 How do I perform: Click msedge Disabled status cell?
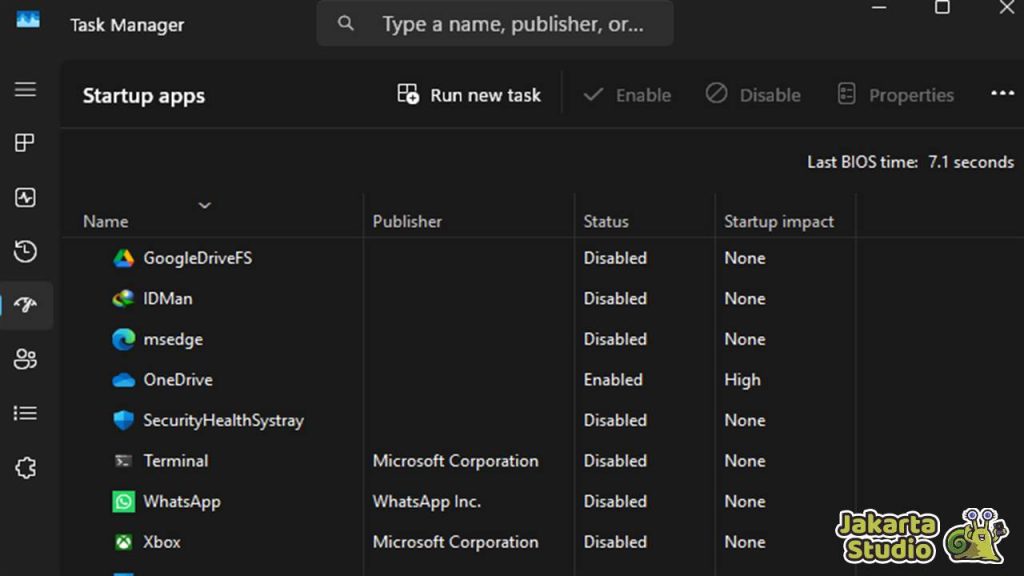click(x=615, y=340)
